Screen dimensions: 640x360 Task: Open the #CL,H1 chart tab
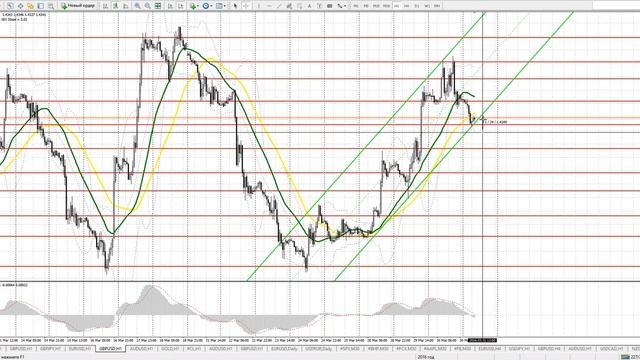(x=194, y=349)
